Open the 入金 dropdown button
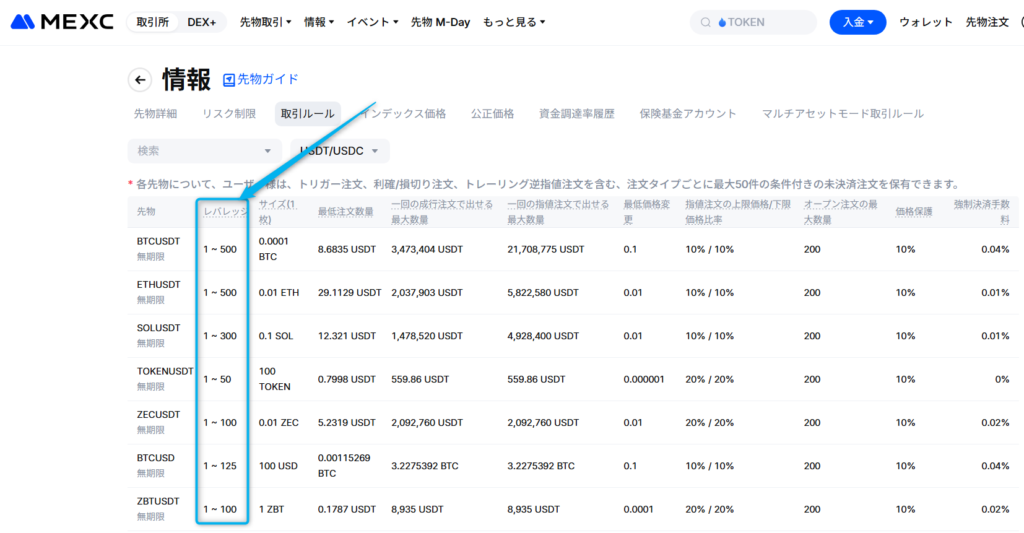1024x533 pixels. point(857,22)
